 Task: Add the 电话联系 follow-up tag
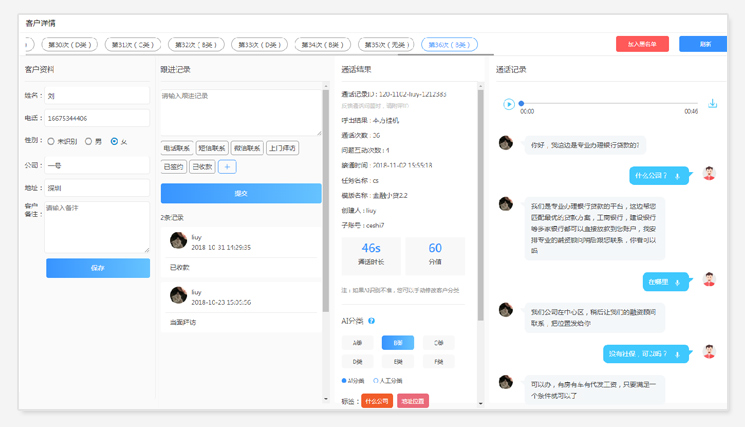177,148
